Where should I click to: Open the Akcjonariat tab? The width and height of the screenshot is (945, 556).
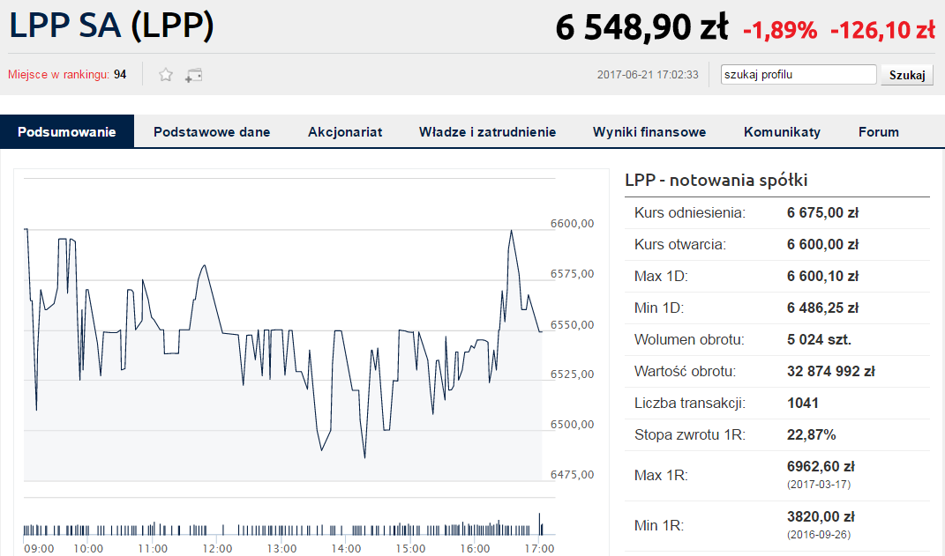(345, 132)
